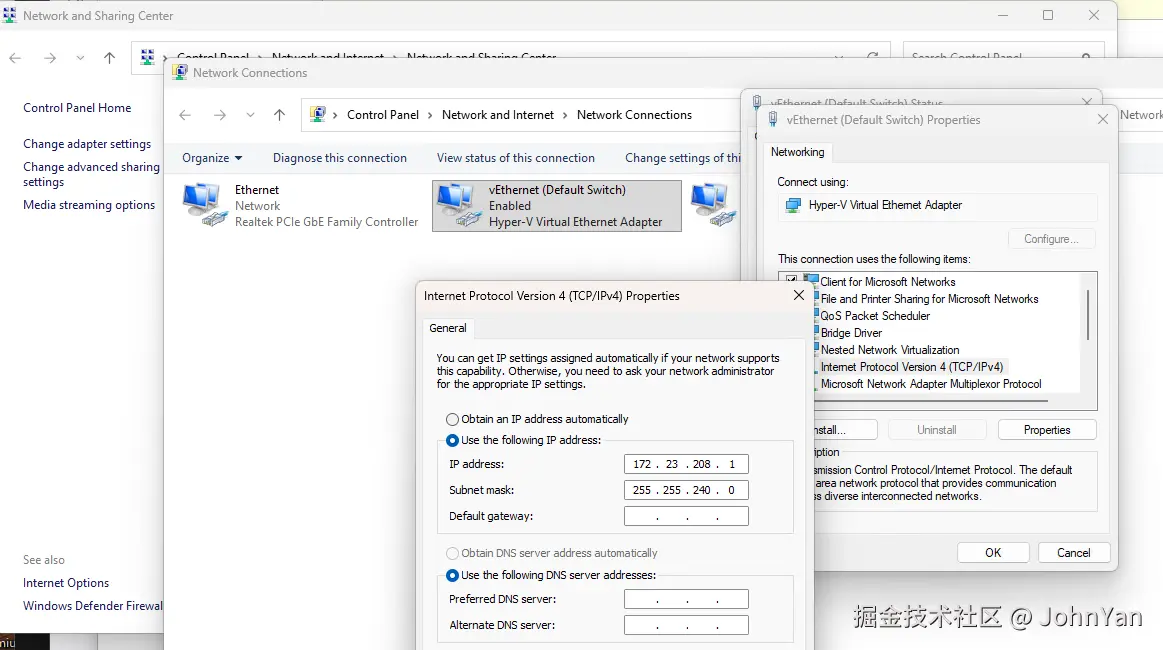This screenshot has width=1163, height=650.
Task: Click OK in vEthernet Properties dialog
Action: click(x=993, y=553)
